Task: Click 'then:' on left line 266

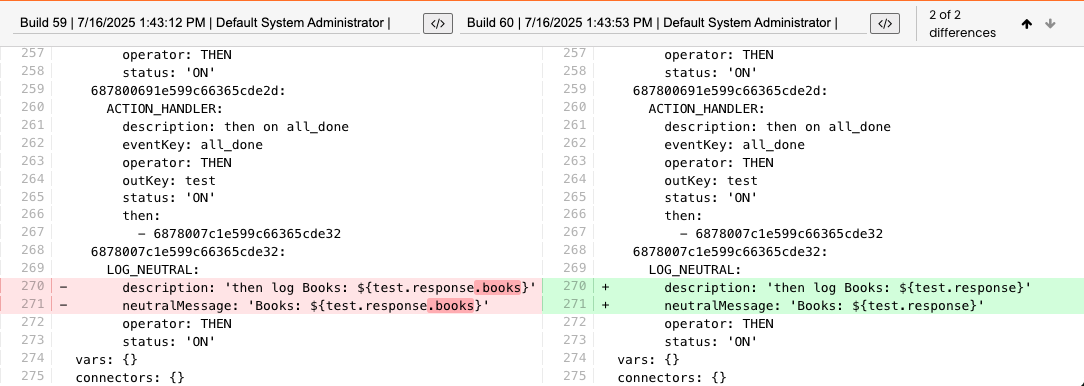Action: click(141, 216)
